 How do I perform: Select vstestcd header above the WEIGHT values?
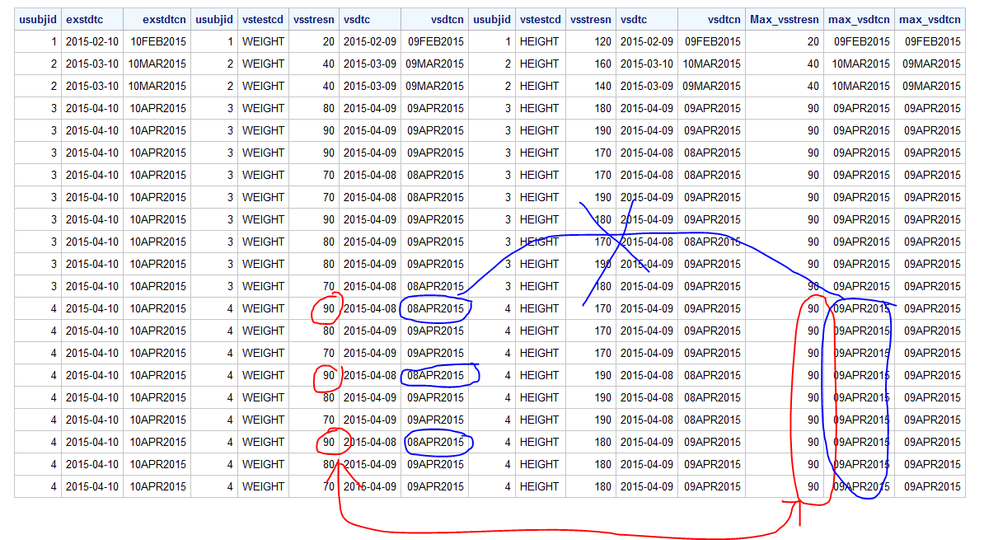[x=263, y=20]
